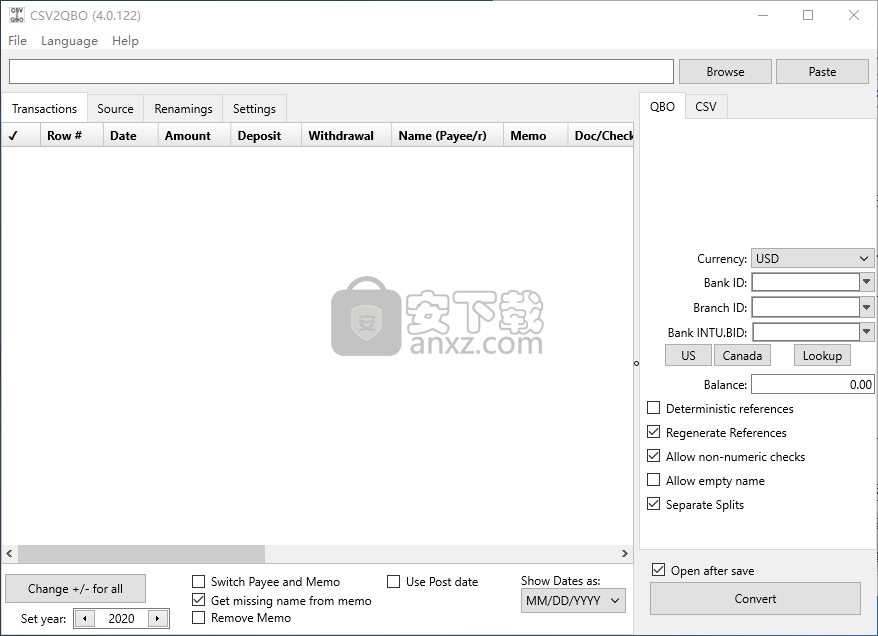
Task: Enable Allow empty name checkbox
Action: [x=653, y=480]
